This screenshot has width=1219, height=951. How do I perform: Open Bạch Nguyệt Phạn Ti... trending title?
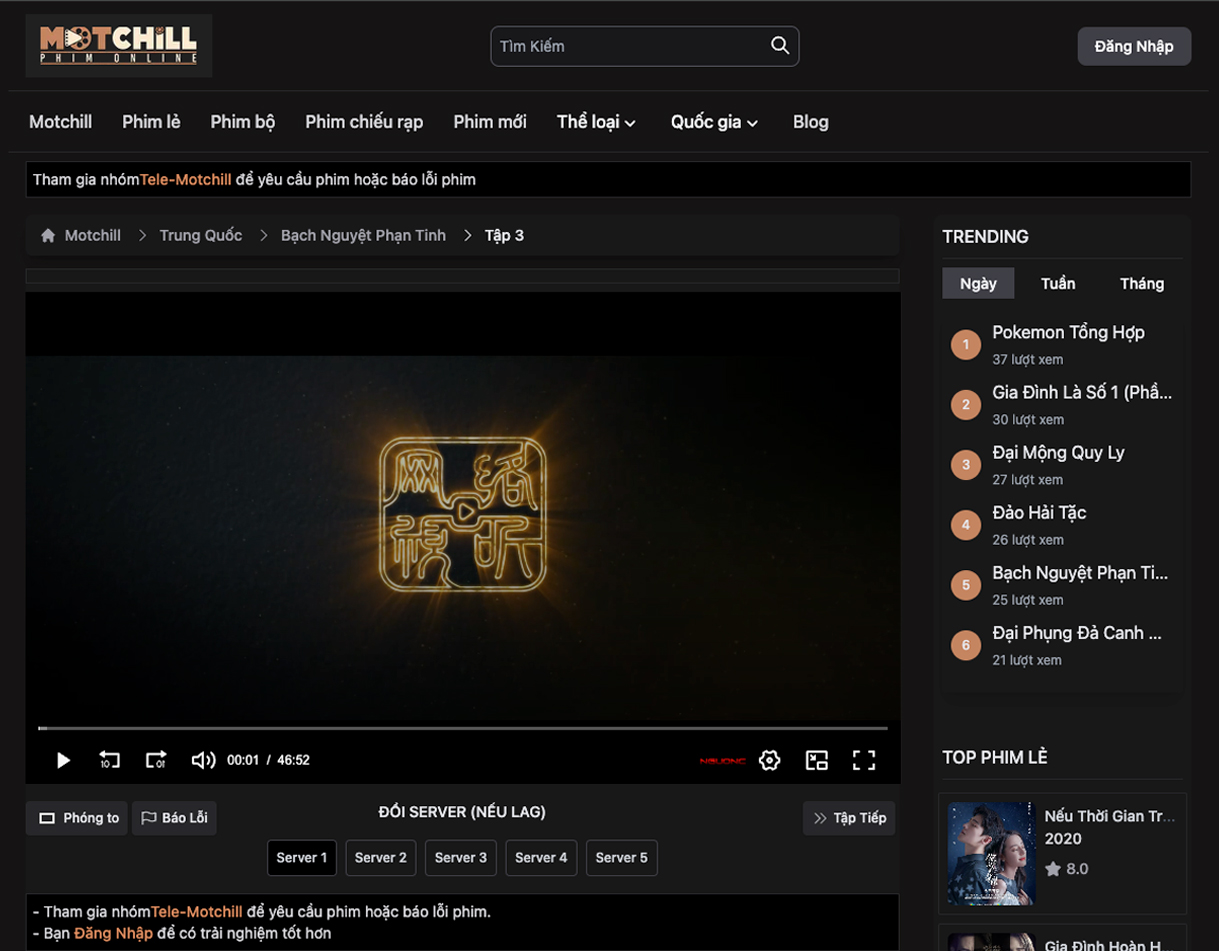[x=1080, y=572]
